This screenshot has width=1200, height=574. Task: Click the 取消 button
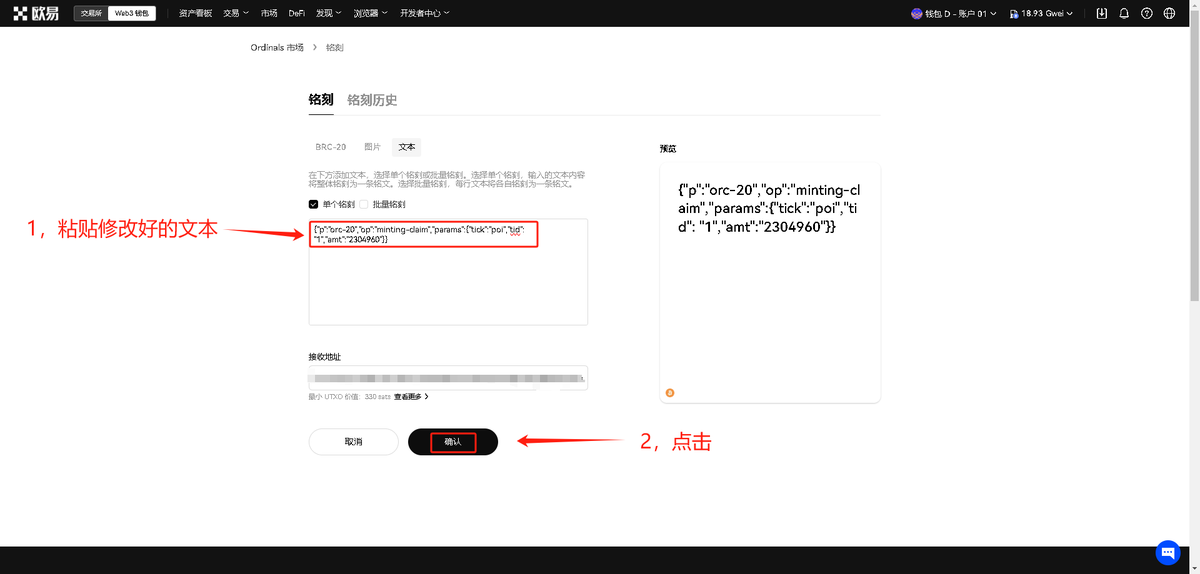(x=353, y=441)
